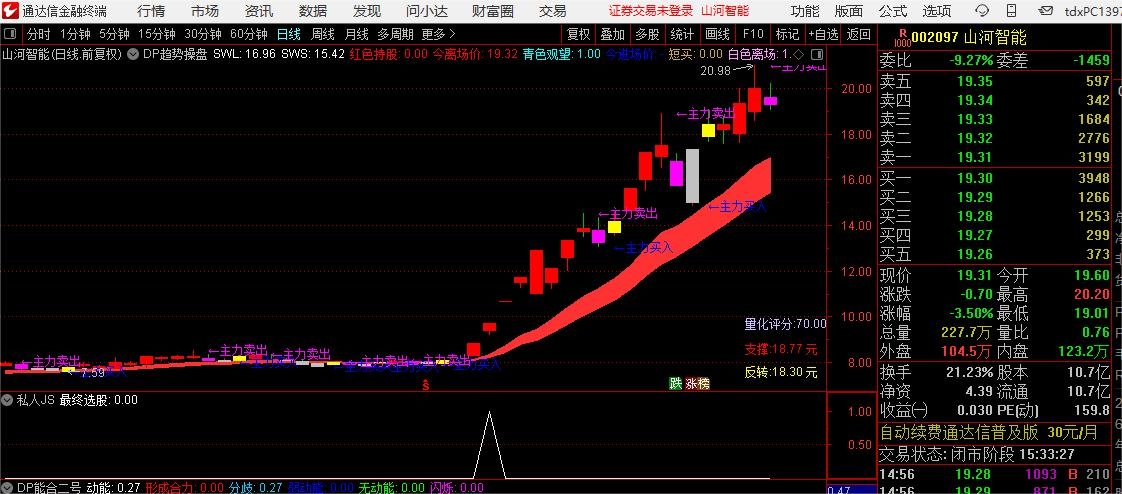Click the 002097 山河智能 stock header
Viewport: 1122px width, 494px height.
pos(970,37)
